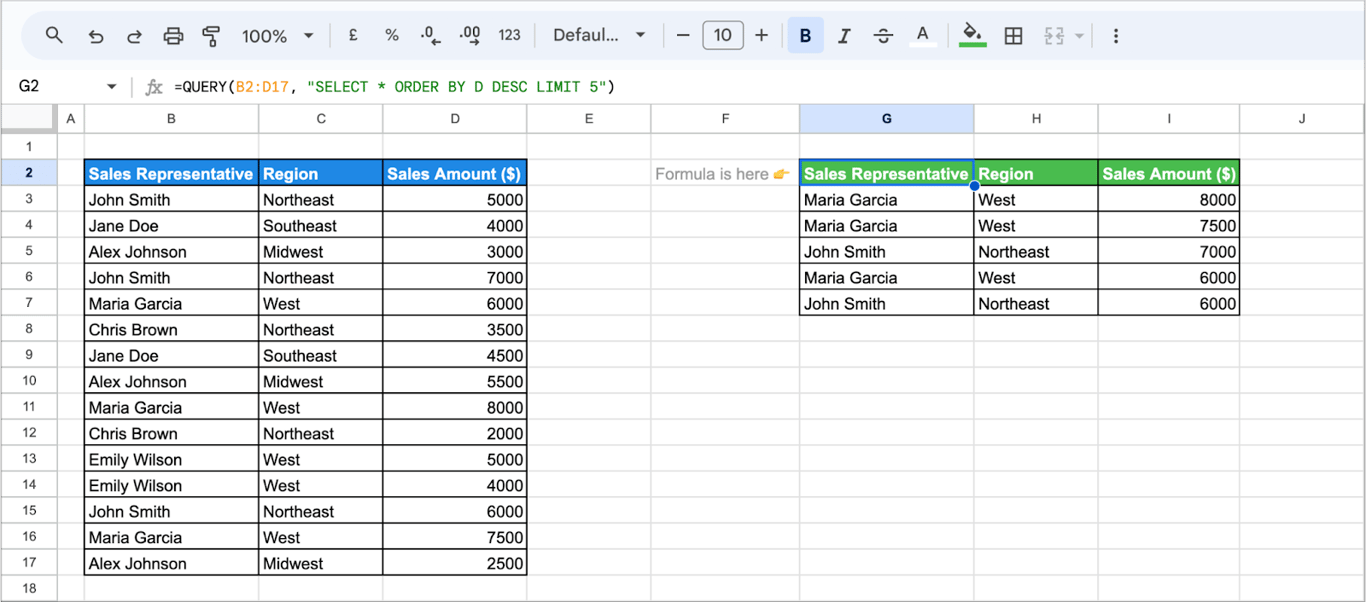
Task: Click blue header cell 'Sales Representative' in column B
Action: tap(171, 173)
